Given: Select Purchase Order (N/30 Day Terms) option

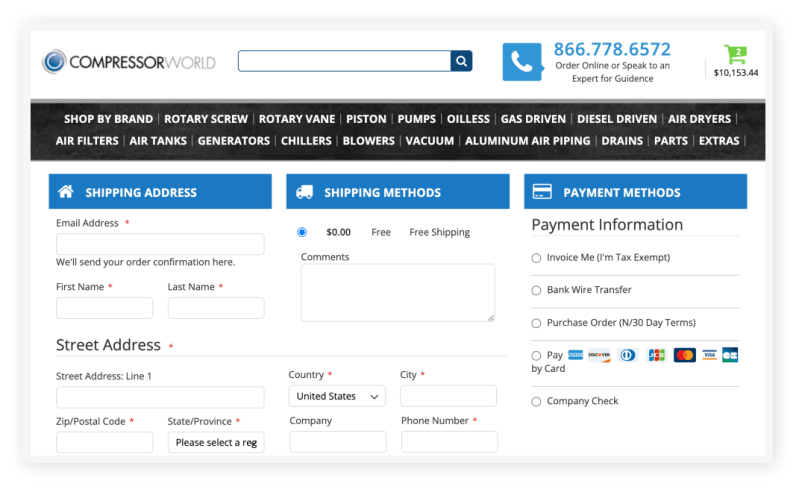Looking at the screenshot, I should [x=536, y=323].
